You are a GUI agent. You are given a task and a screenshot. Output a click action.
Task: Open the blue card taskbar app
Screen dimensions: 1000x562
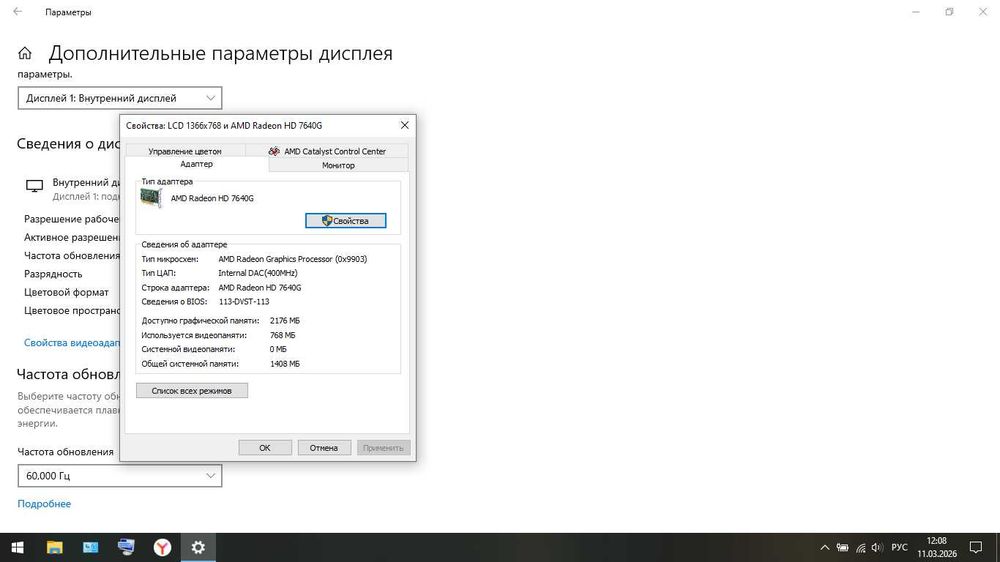[91, 547]
